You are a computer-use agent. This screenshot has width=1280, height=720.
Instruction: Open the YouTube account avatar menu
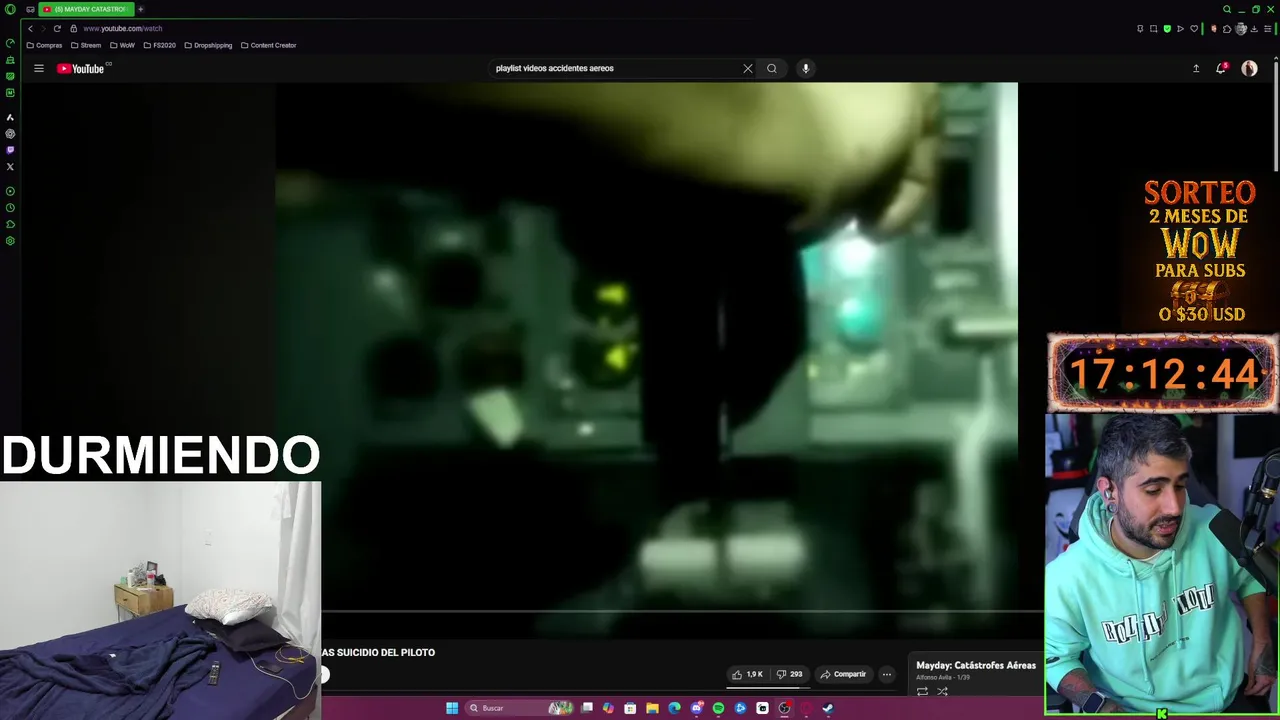(x=1249, y=68)
